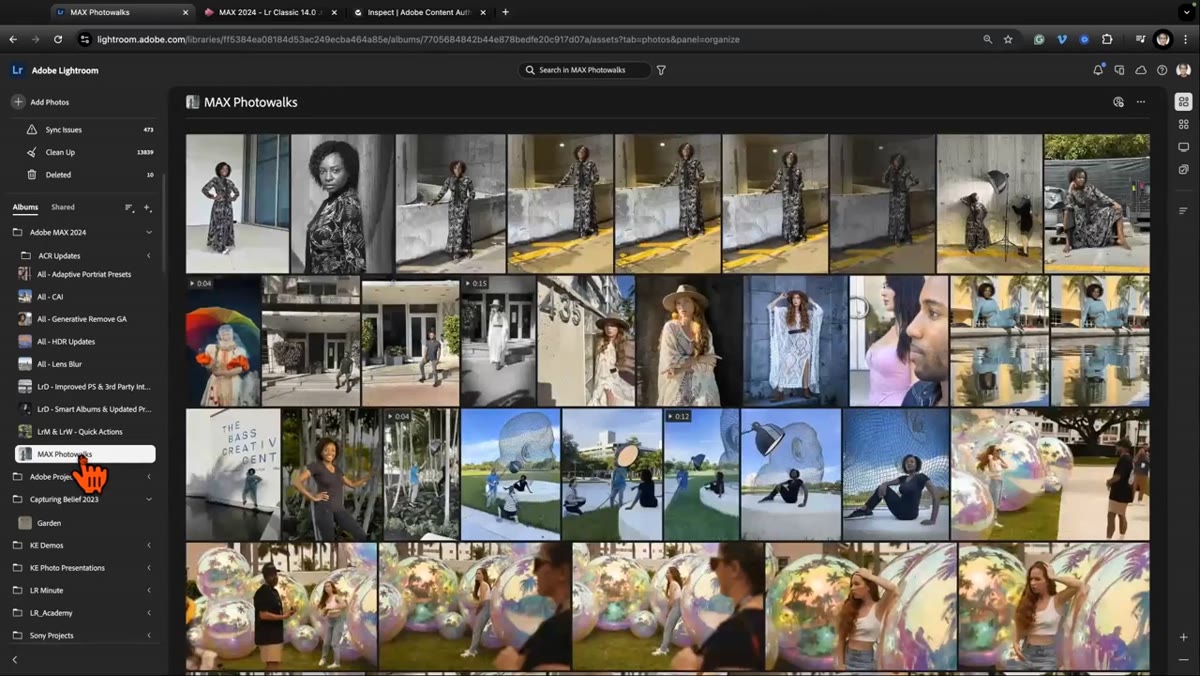Image resolution: width=1200 pixels, height=676 pixels.
Task: Open the 435 building hat portrait thumbnail
Action: 585,341
